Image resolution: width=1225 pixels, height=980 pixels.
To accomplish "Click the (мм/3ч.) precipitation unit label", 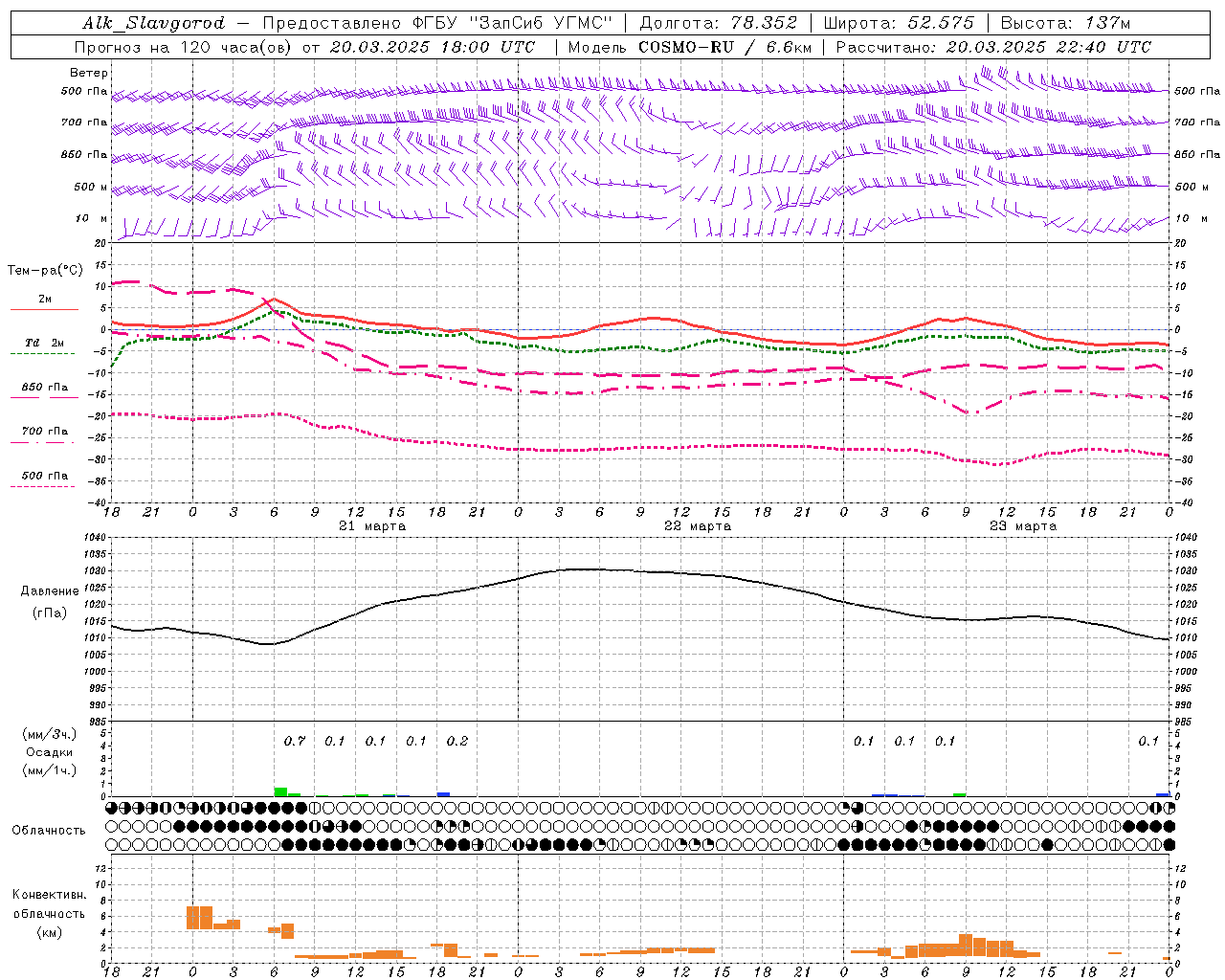I will (50, 734).
